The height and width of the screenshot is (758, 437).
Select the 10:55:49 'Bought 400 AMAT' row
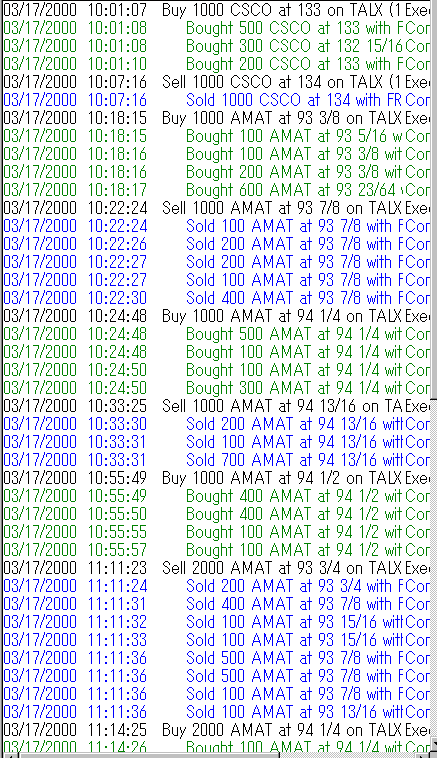[216, 496]
